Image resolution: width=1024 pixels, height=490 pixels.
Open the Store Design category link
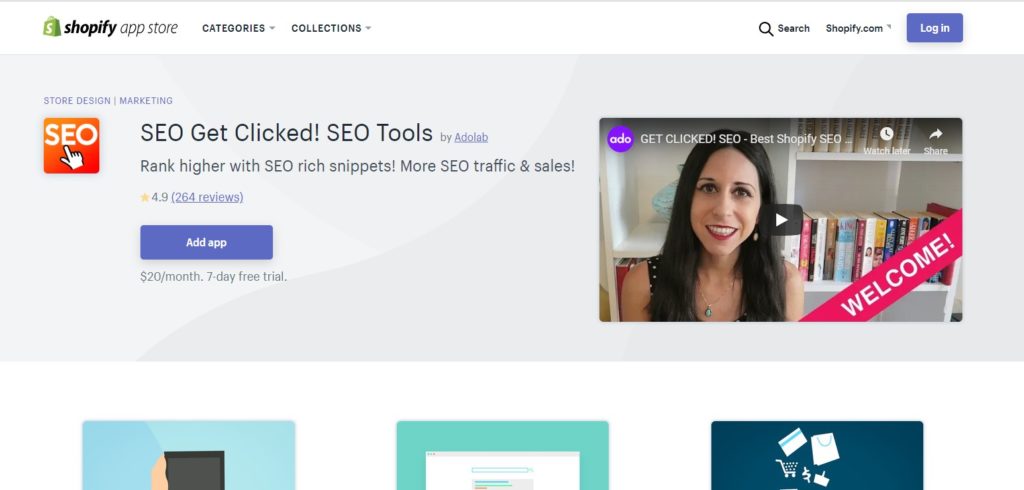click(77, 101)
